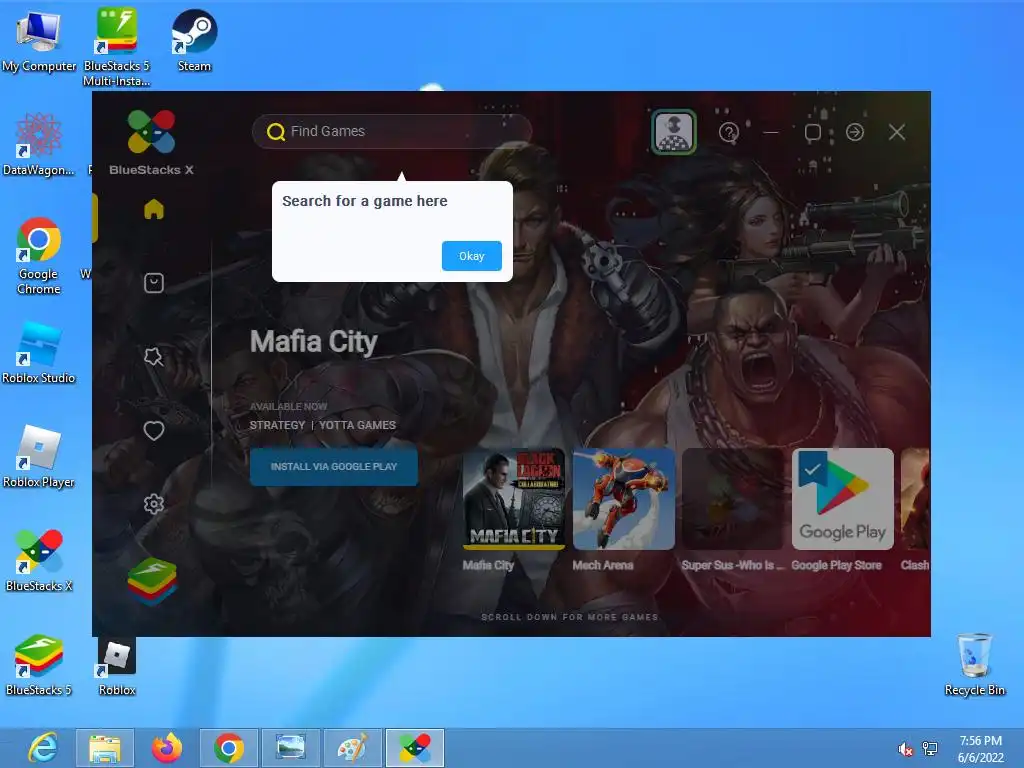The height and width of the screenshot is (768, 1024).
Task: Open Steam desktop shortcut
Action: (194, 40)
